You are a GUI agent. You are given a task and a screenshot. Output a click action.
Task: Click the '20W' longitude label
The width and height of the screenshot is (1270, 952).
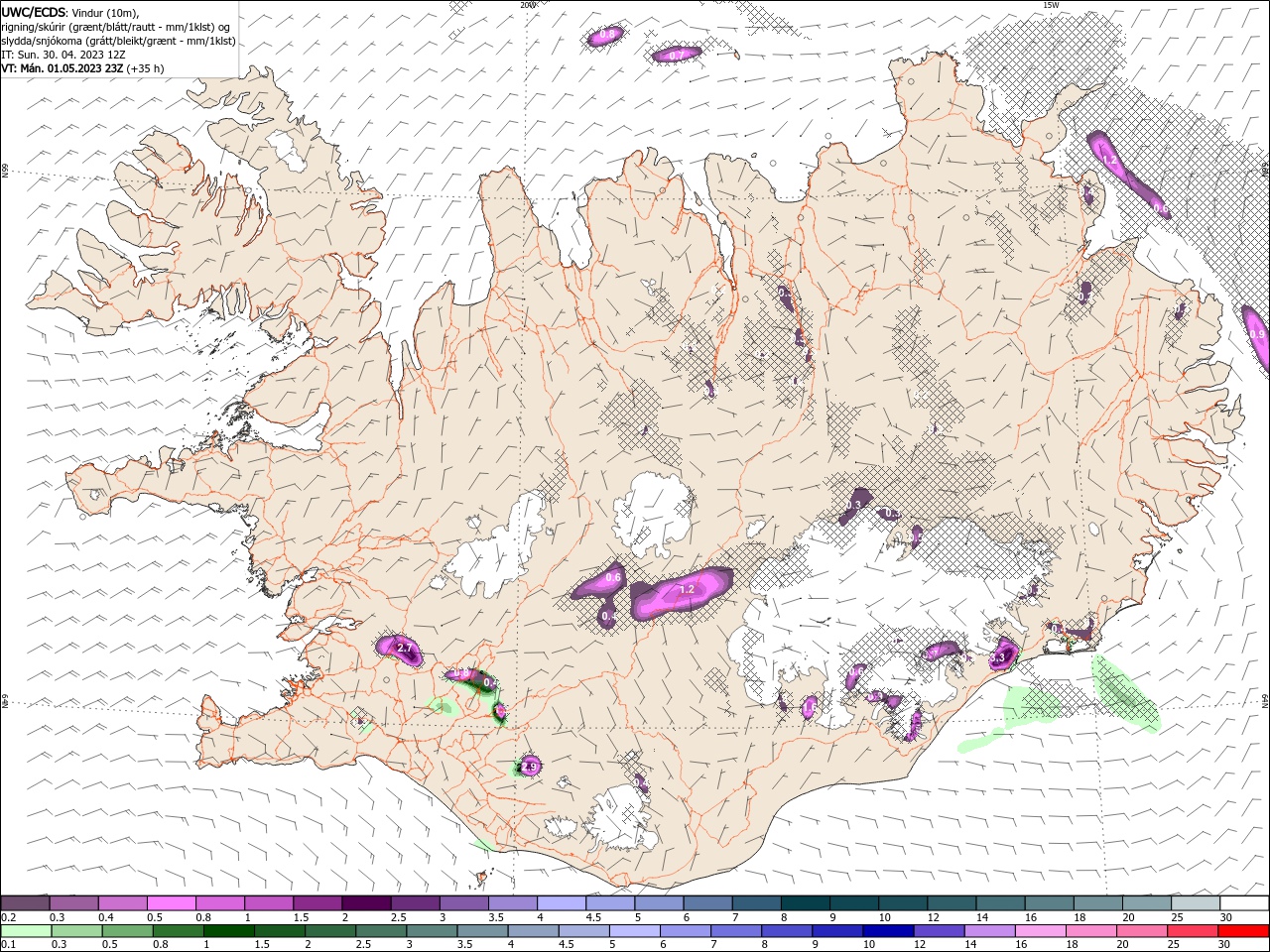tap(528, 5)
